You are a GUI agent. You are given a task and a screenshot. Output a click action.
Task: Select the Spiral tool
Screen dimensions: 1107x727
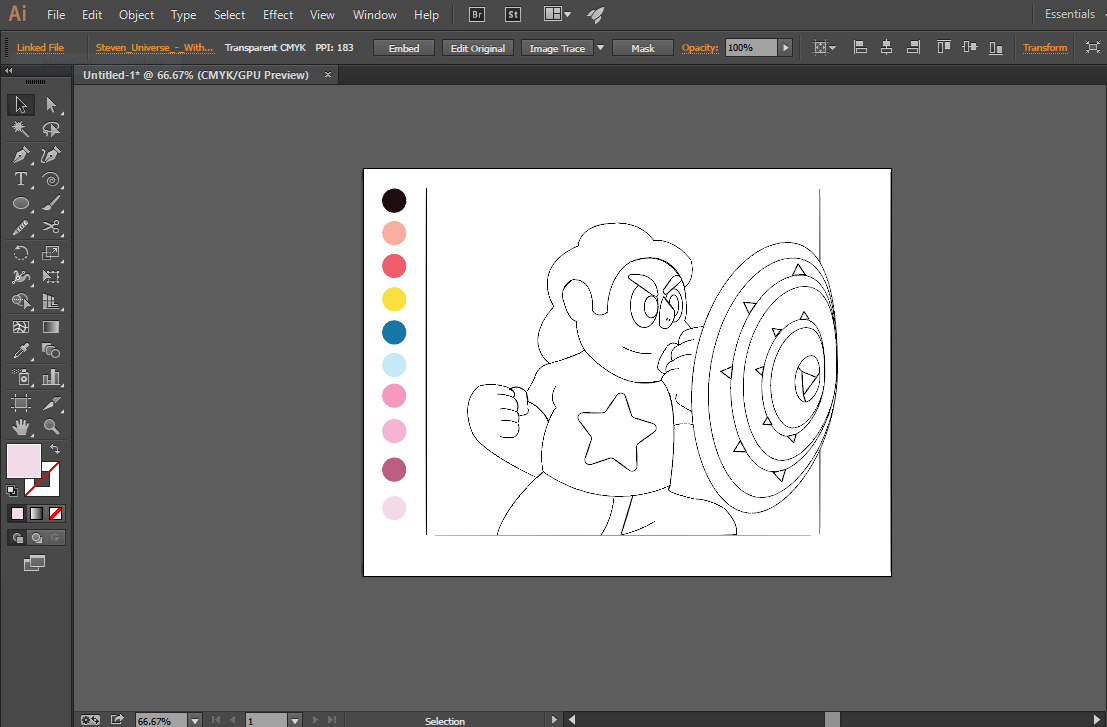(x=51, y=179)
